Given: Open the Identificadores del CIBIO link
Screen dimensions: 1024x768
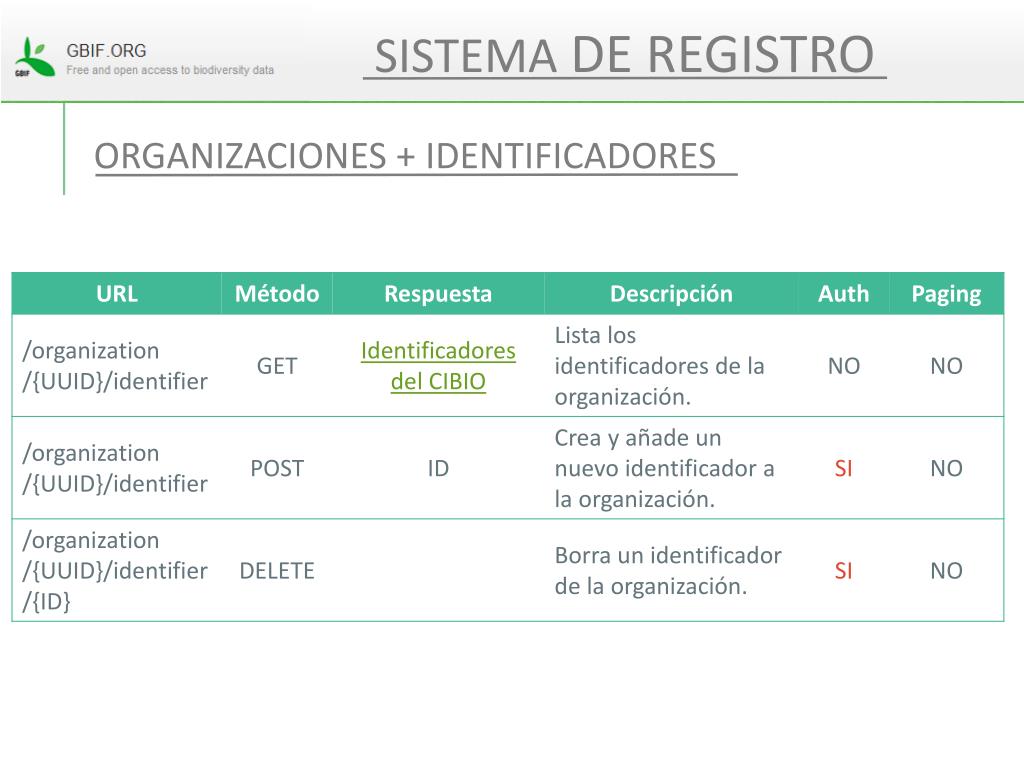Looking at the screenshot, I should point(438,366).
